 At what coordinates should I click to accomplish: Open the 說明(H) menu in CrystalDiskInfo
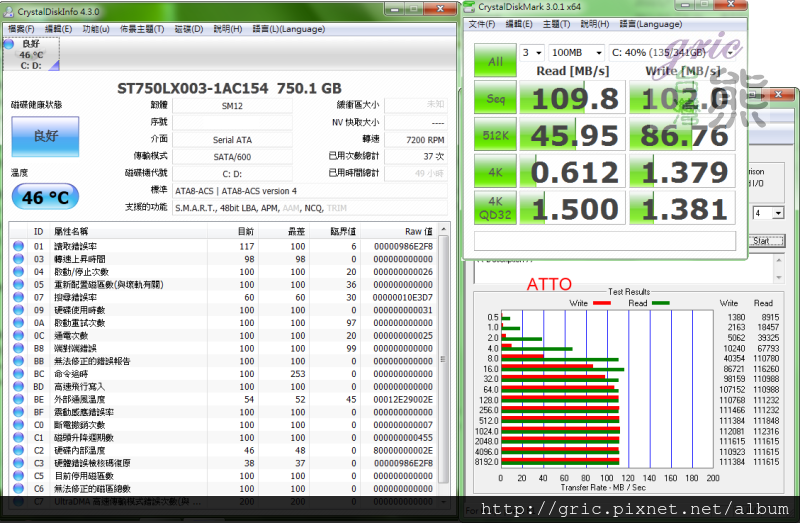pyautogui.click(x=228, y=29)
